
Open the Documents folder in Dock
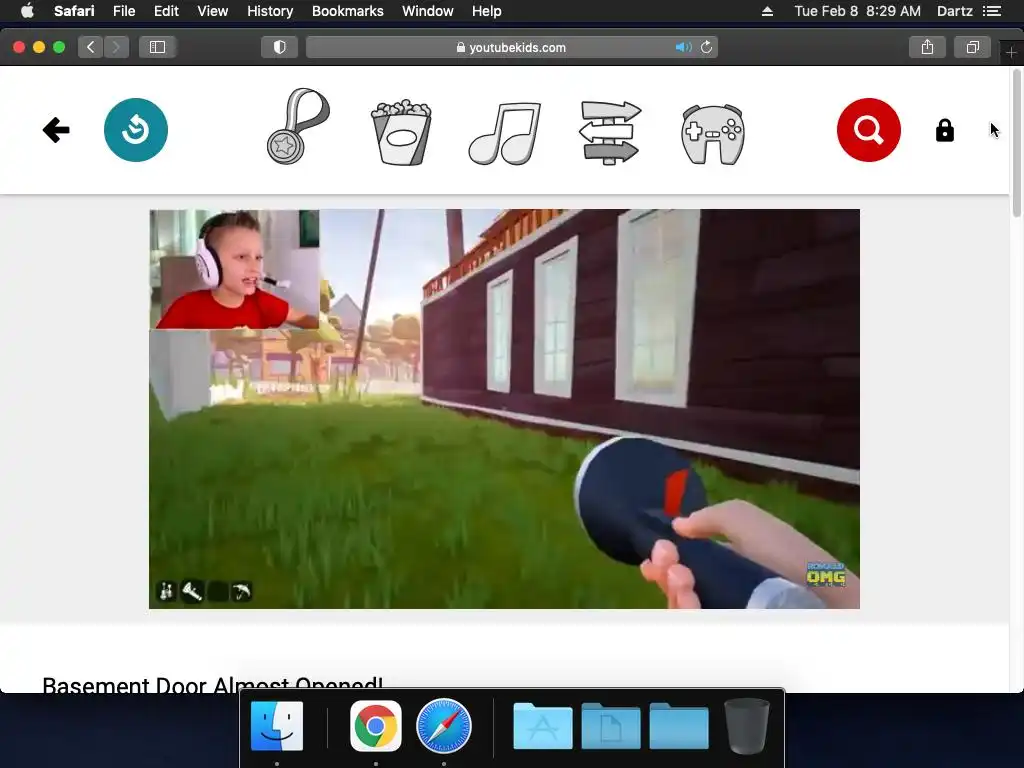611,726
